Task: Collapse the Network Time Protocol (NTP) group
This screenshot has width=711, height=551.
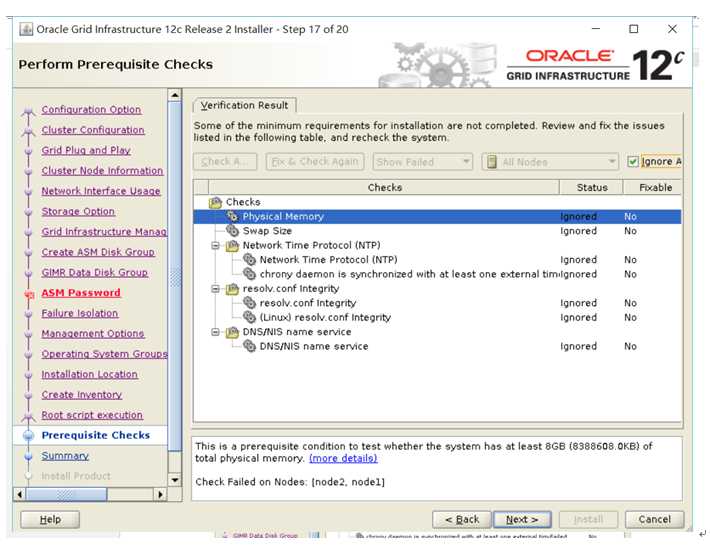Action: click(215, 246)
